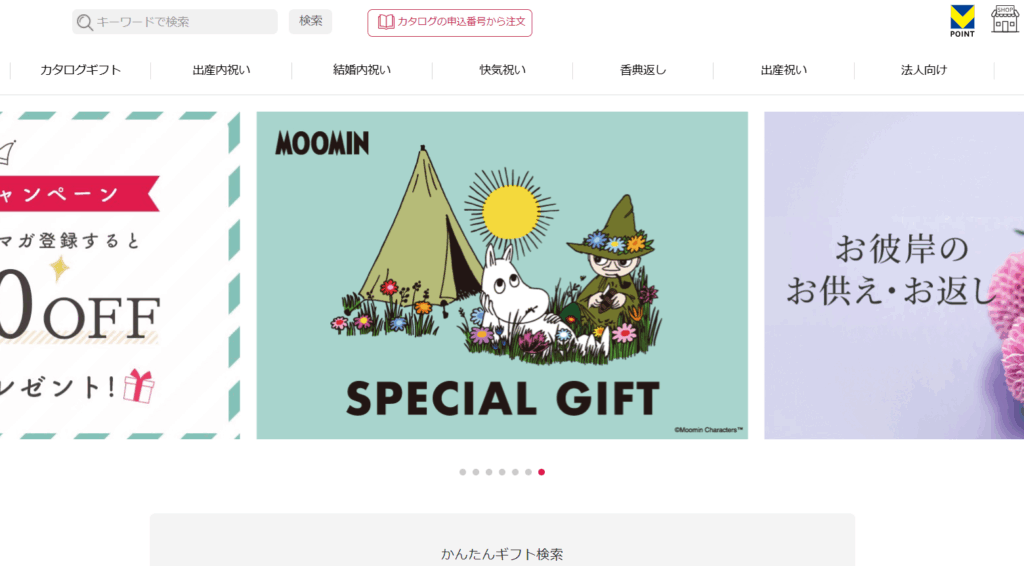Click the catalog book icon
Image resolution: width=1024 pixels, height=566 pixels.
point(386,22)
